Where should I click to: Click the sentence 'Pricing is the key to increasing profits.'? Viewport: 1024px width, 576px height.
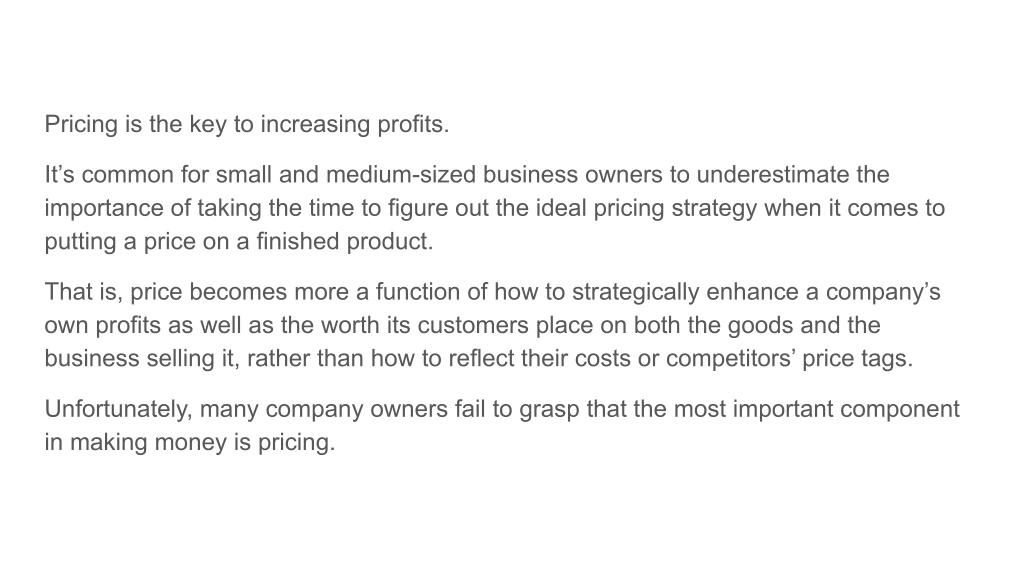click(247, 124)
